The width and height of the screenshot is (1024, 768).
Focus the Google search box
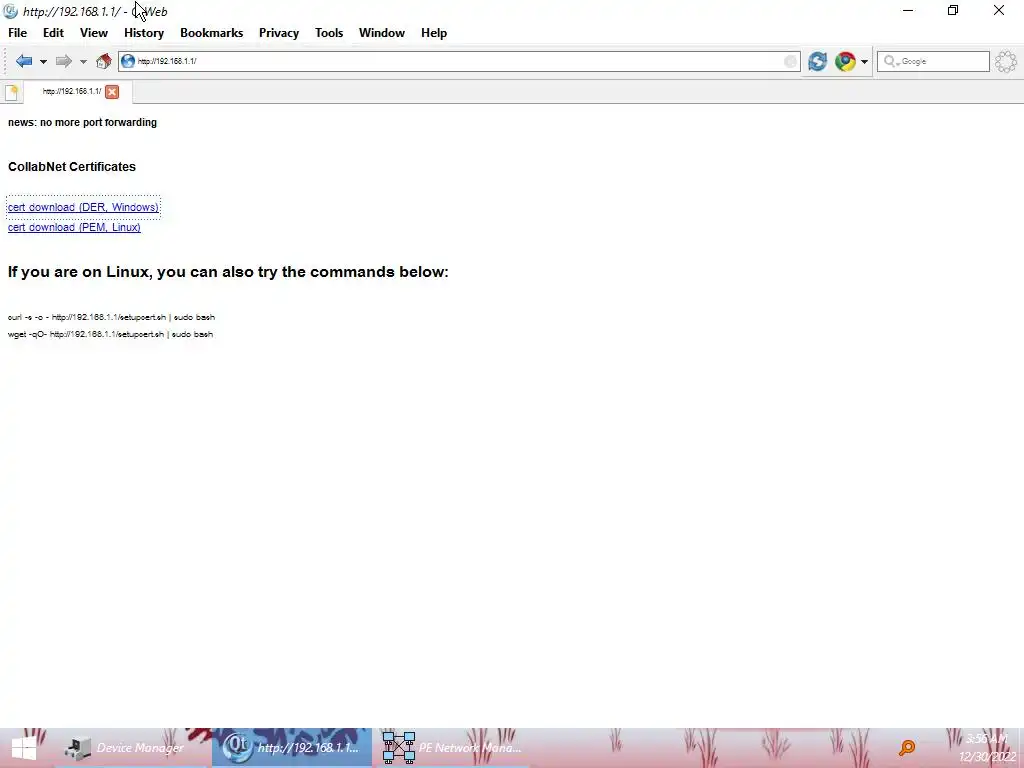pyautogui.click(x=933, y=61)
